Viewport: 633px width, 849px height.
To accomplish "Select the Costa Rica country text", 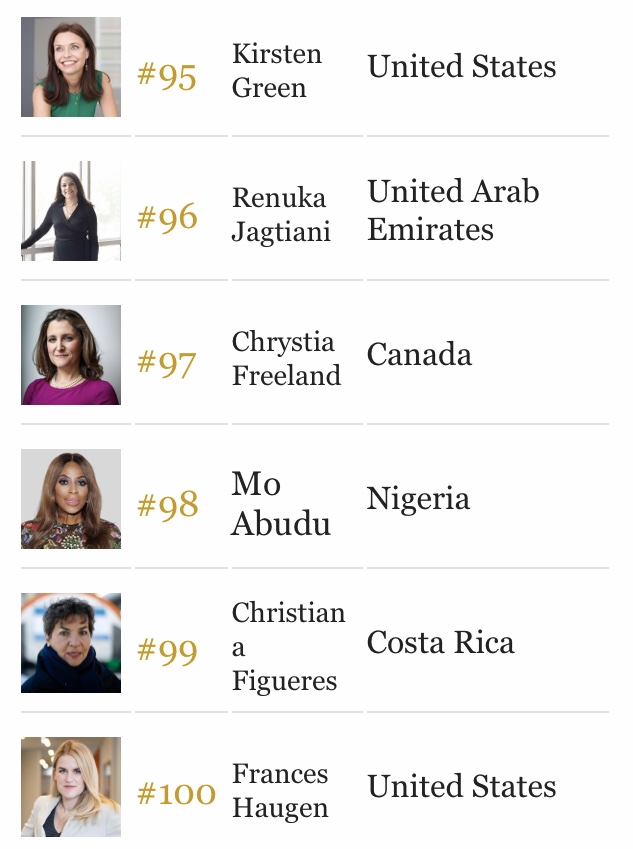I will pyautogui.click(x=440, y=642).
